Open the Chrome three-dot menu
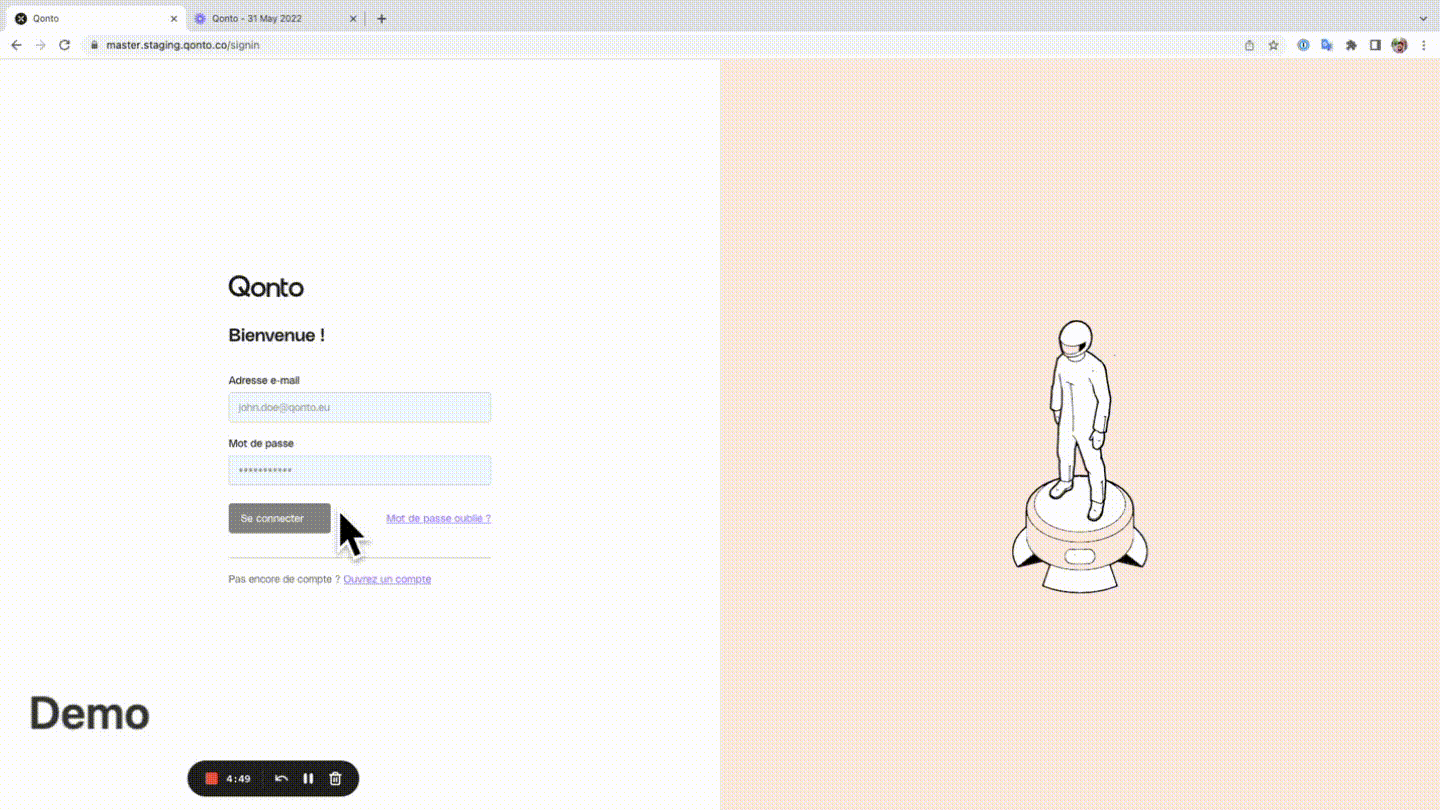Viewport: 1440px width, 810px height. click(x=1424, y=45)
